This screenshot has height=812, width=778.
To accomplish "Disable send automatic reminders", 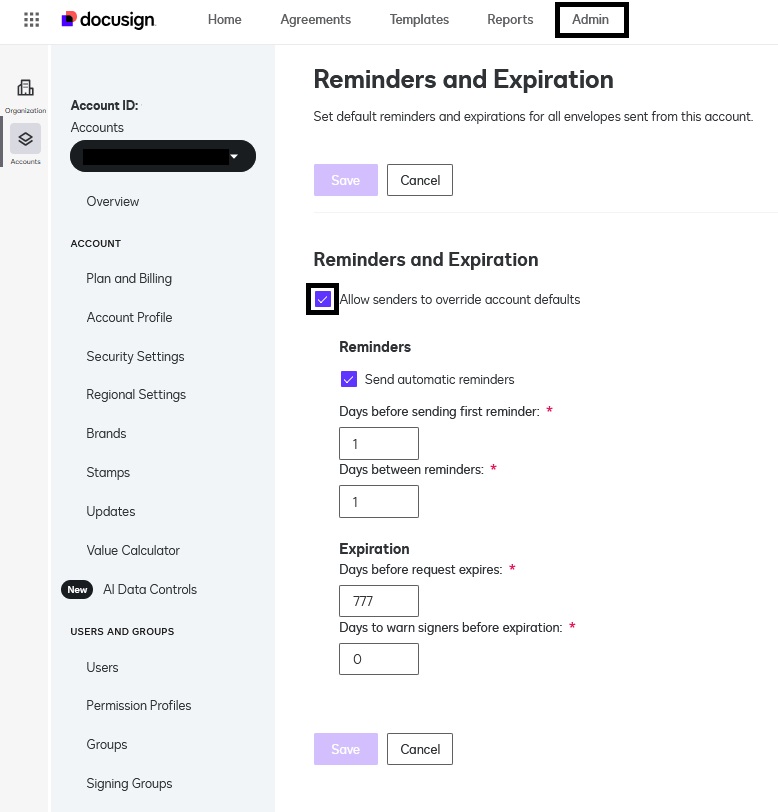I will click(x=349, y=379).
